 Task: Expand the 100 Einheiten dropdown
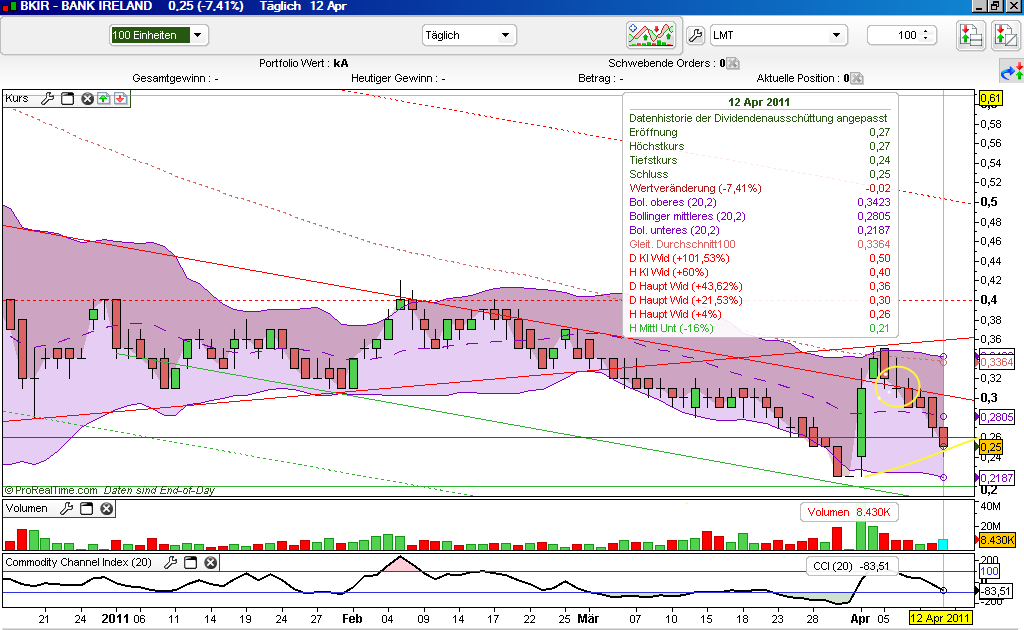(x=198, y=35)
